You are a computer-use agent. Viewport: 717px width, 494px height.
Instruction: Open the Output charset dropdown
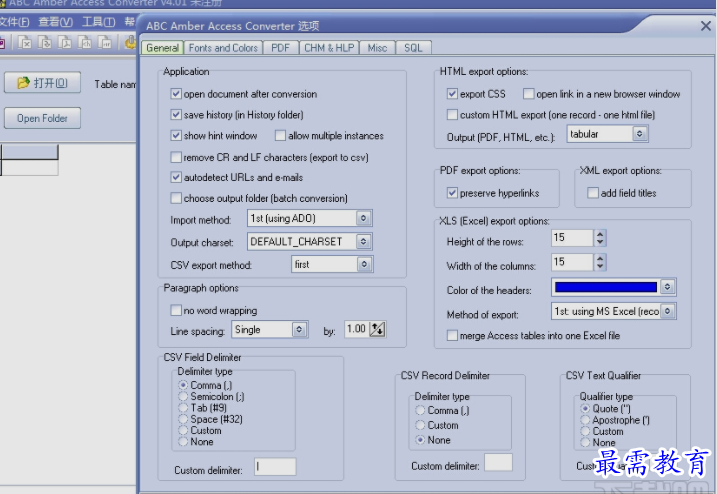pos(364,241)
